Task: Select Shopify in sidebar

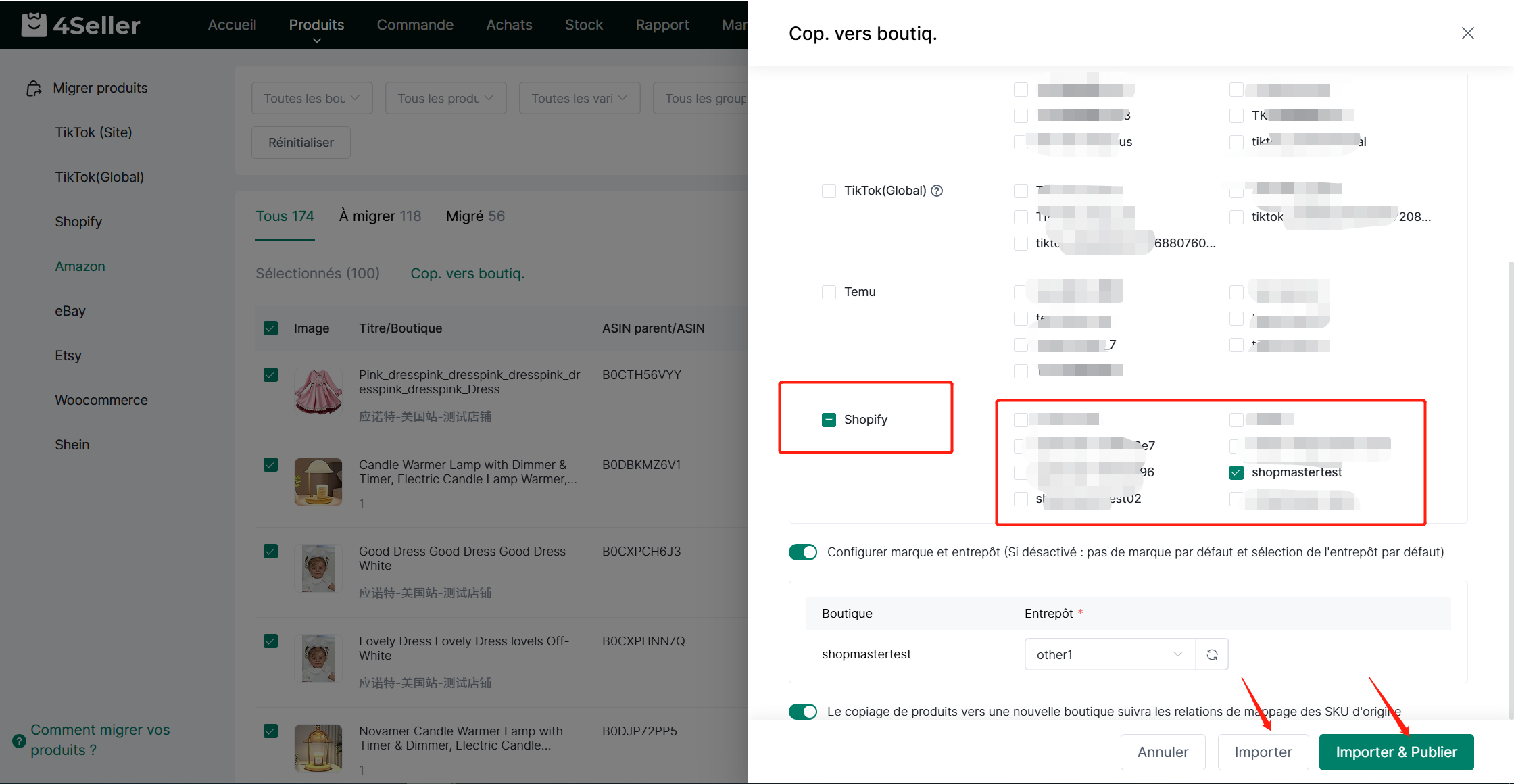Action: pos(78,222)
